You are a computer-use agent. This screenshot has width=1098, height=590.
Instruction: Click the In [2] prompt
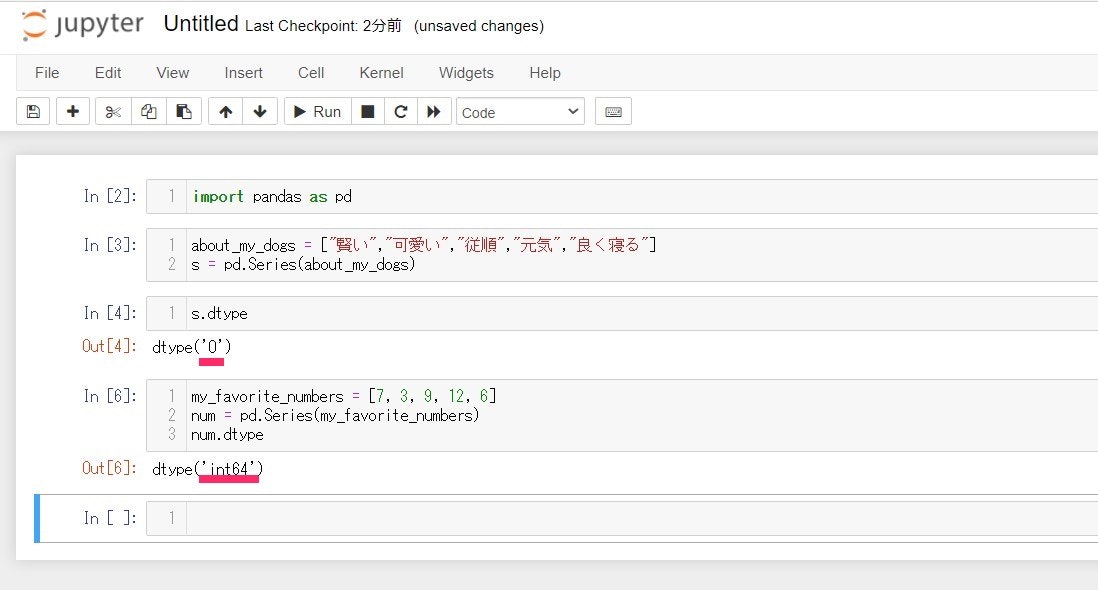pos(110,196)
